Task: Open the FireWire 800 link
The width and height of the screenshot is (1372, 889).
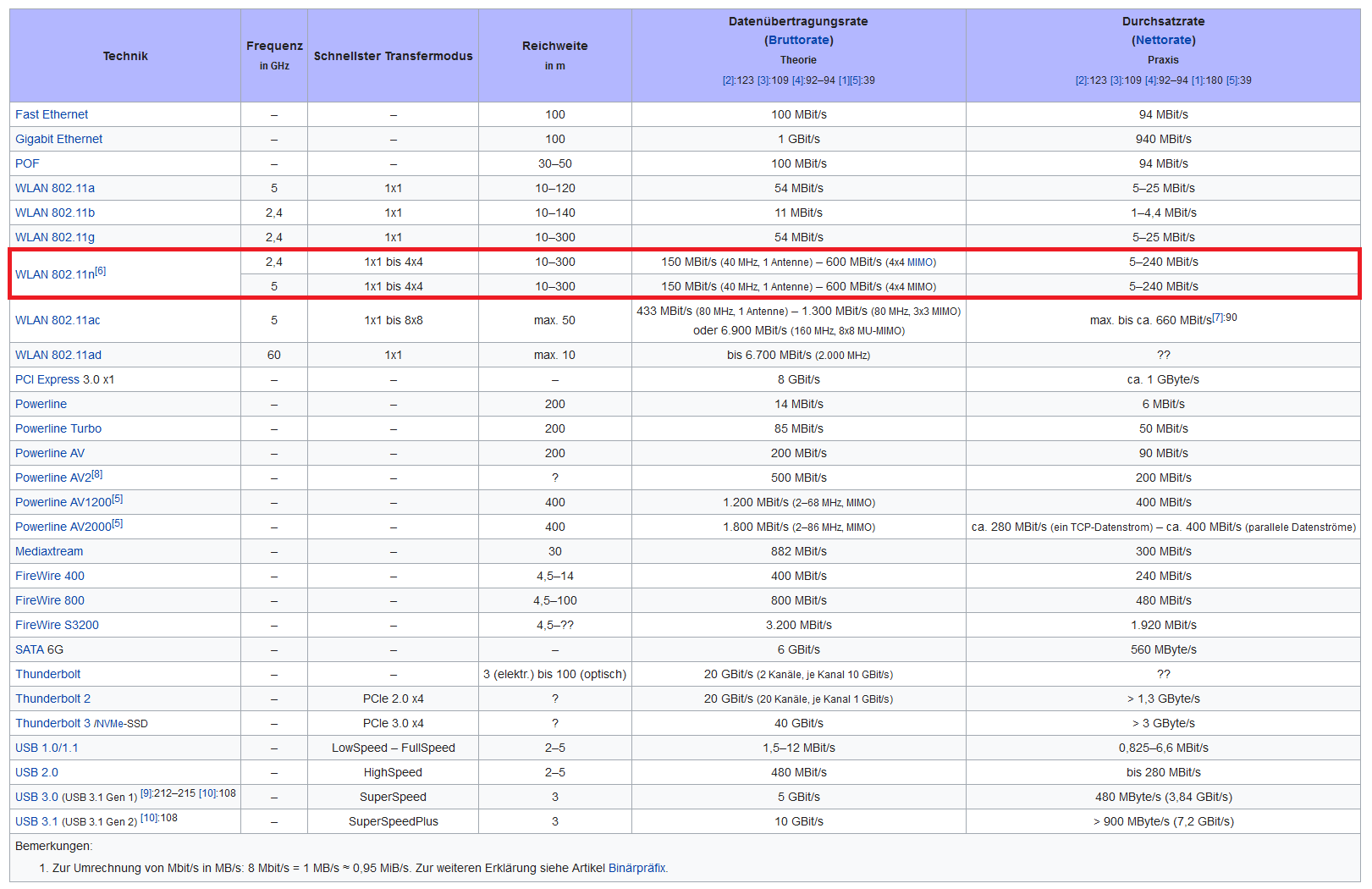Action: [x=50, y=600]
